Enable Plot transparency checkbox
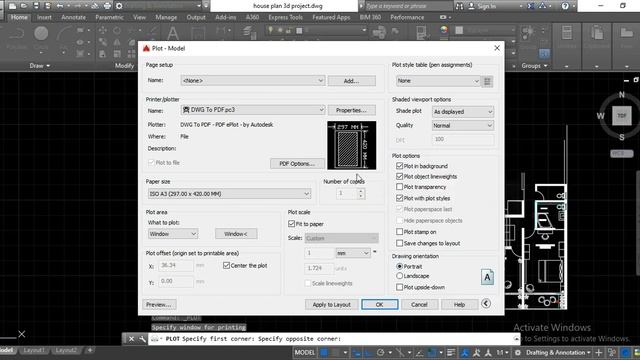The width and height of the screenshot is (640, 360). click(400, 187)
